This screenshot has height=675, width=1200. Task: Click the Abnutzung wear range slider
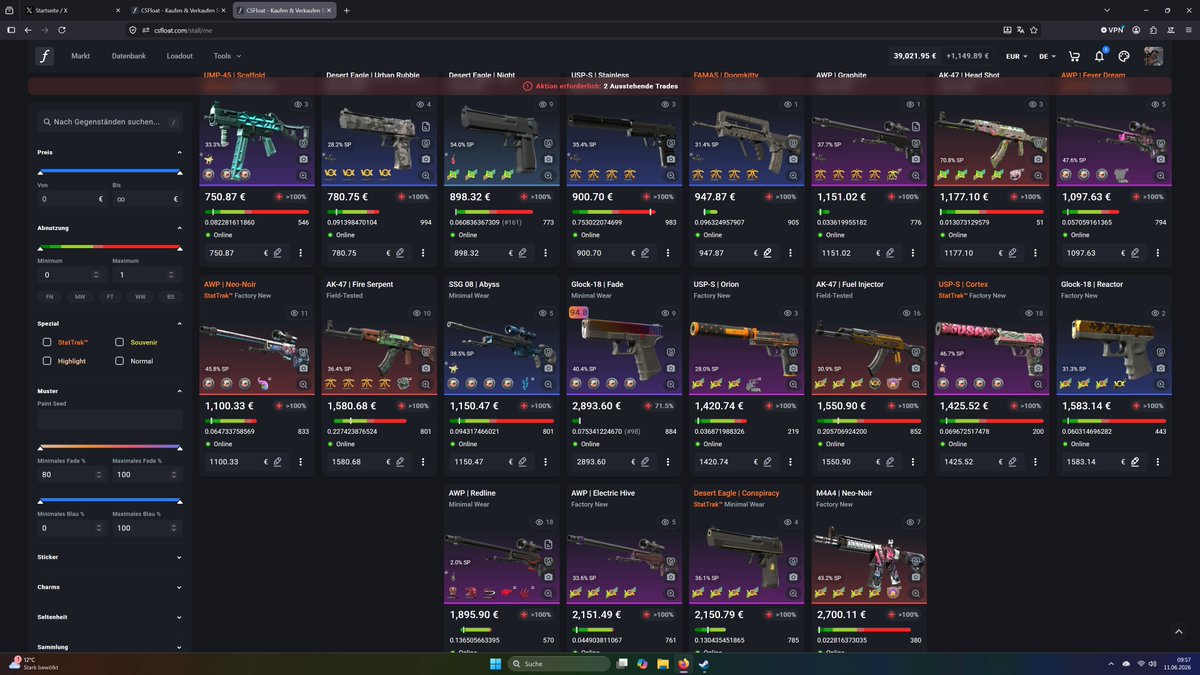coord(110,247)
